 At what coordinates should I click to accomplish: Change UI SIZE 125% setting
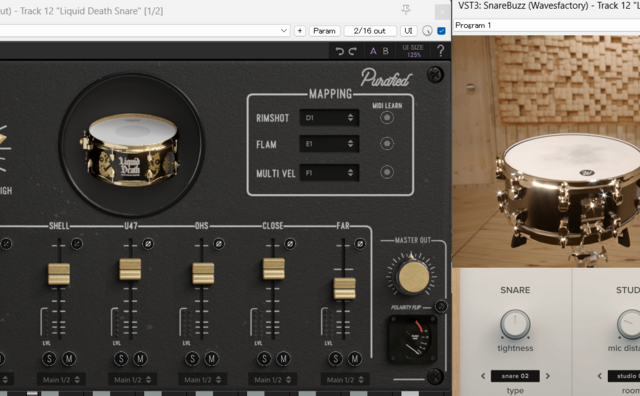point(413,51)
